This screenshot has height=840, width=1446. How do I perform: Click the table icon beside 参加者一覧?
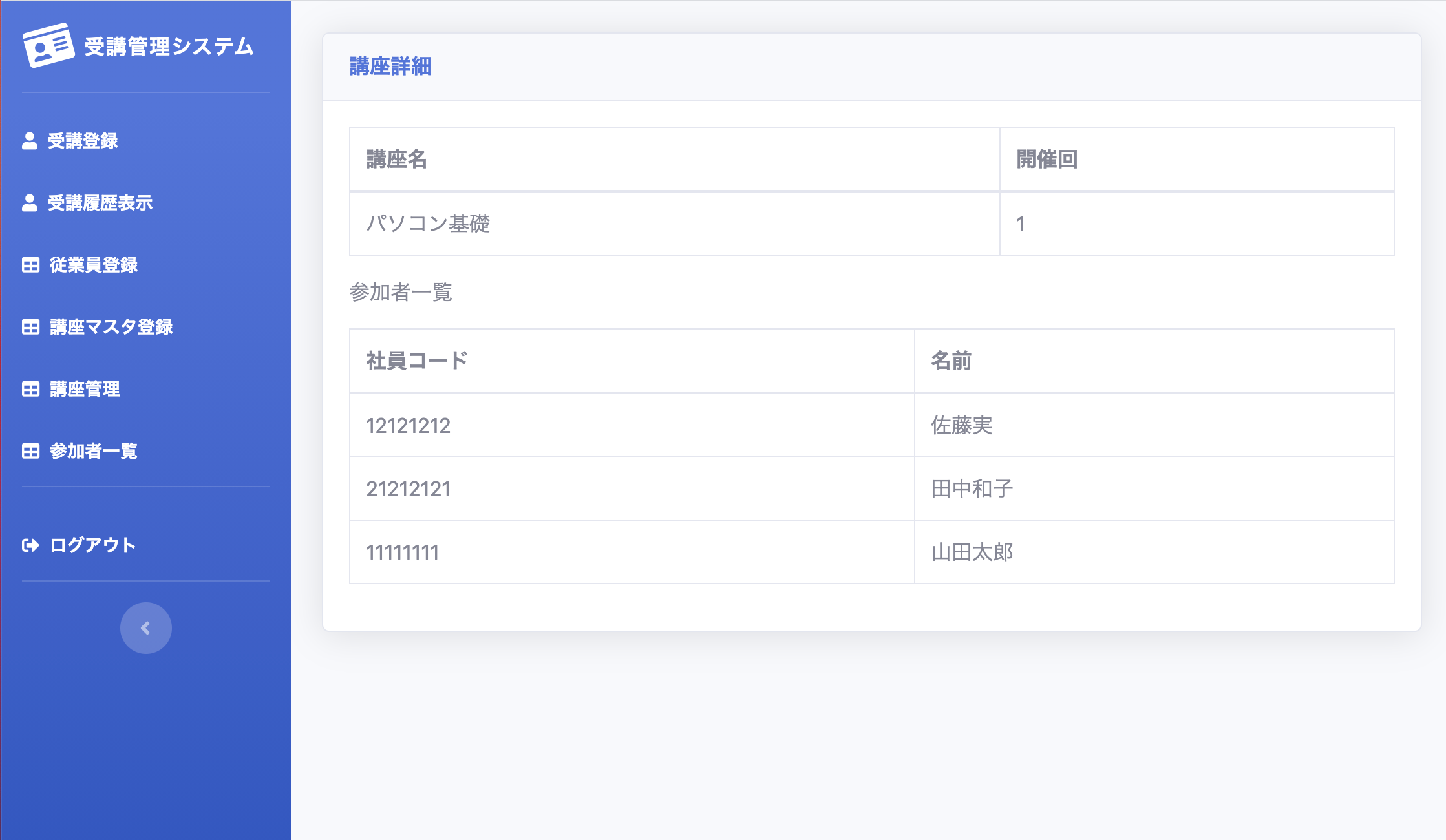[x=30, y=451]
